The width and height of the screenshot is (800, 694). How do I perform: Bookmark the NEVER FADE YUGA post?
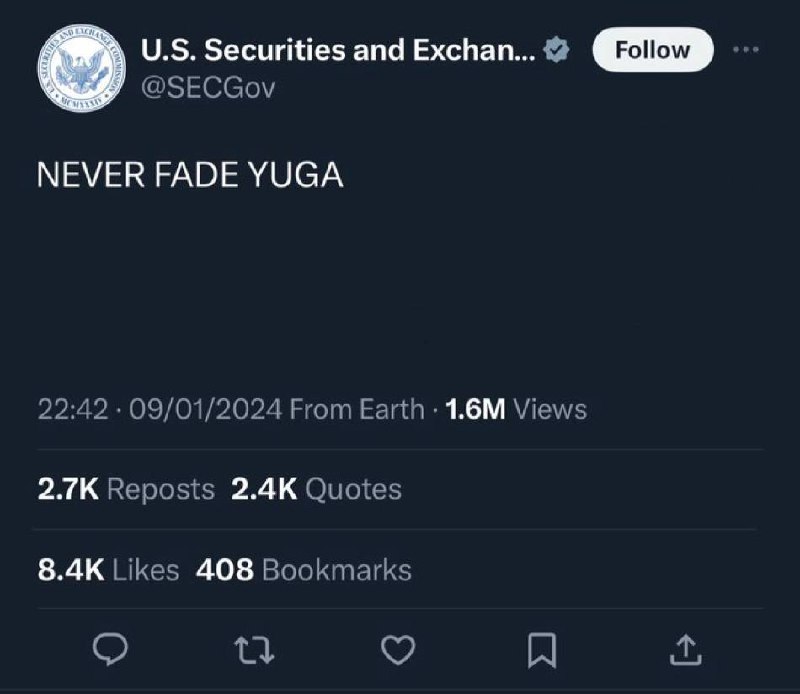coord(542,650)
